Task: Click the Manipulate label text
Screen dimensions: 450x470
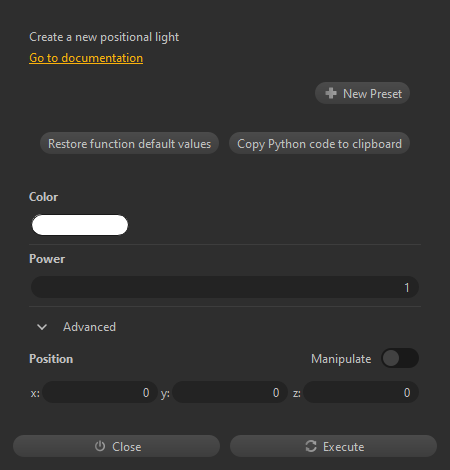Action: point(341,359)
